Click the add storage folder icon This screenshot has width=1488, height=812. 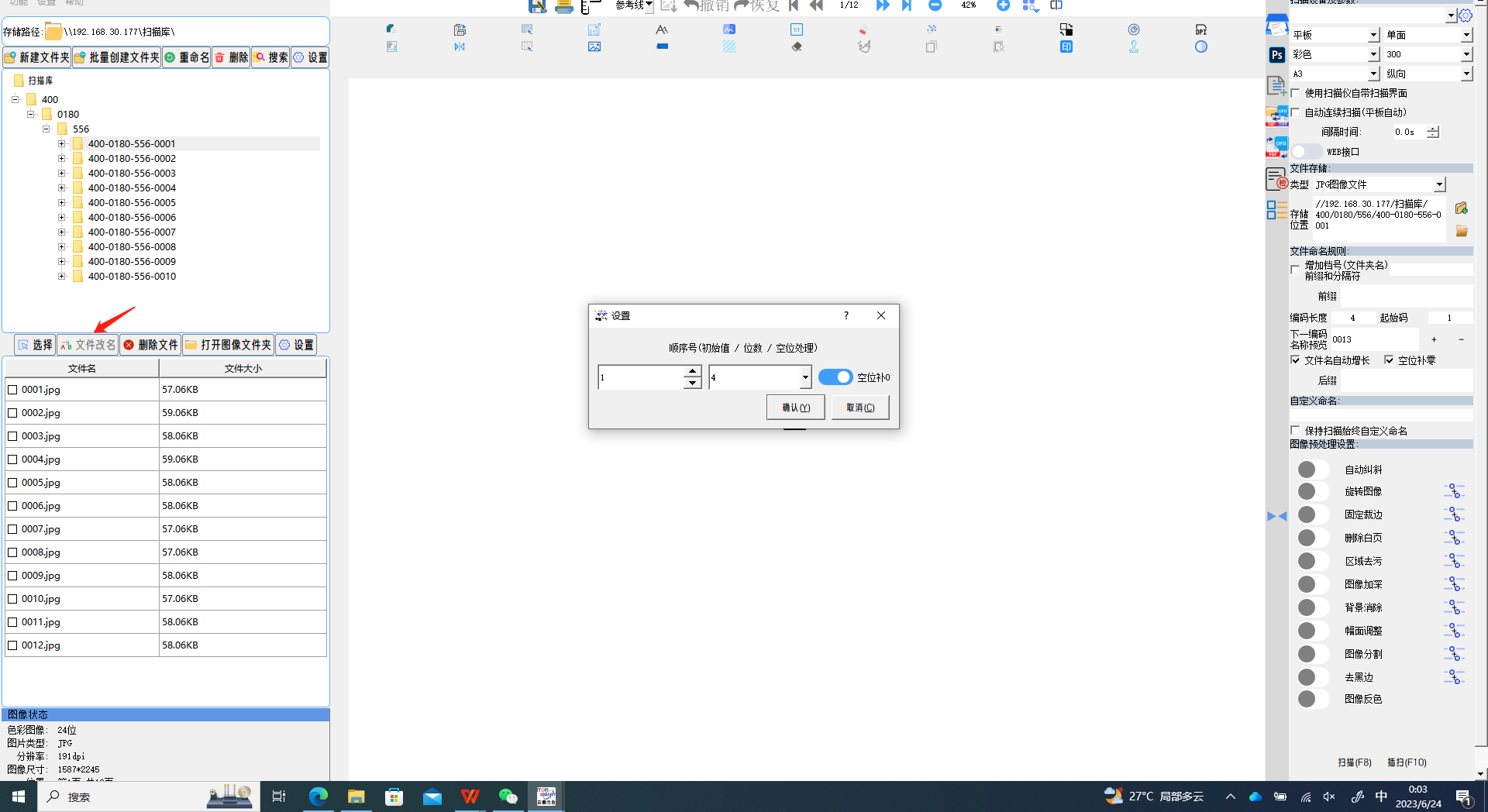coord(1461,208)
